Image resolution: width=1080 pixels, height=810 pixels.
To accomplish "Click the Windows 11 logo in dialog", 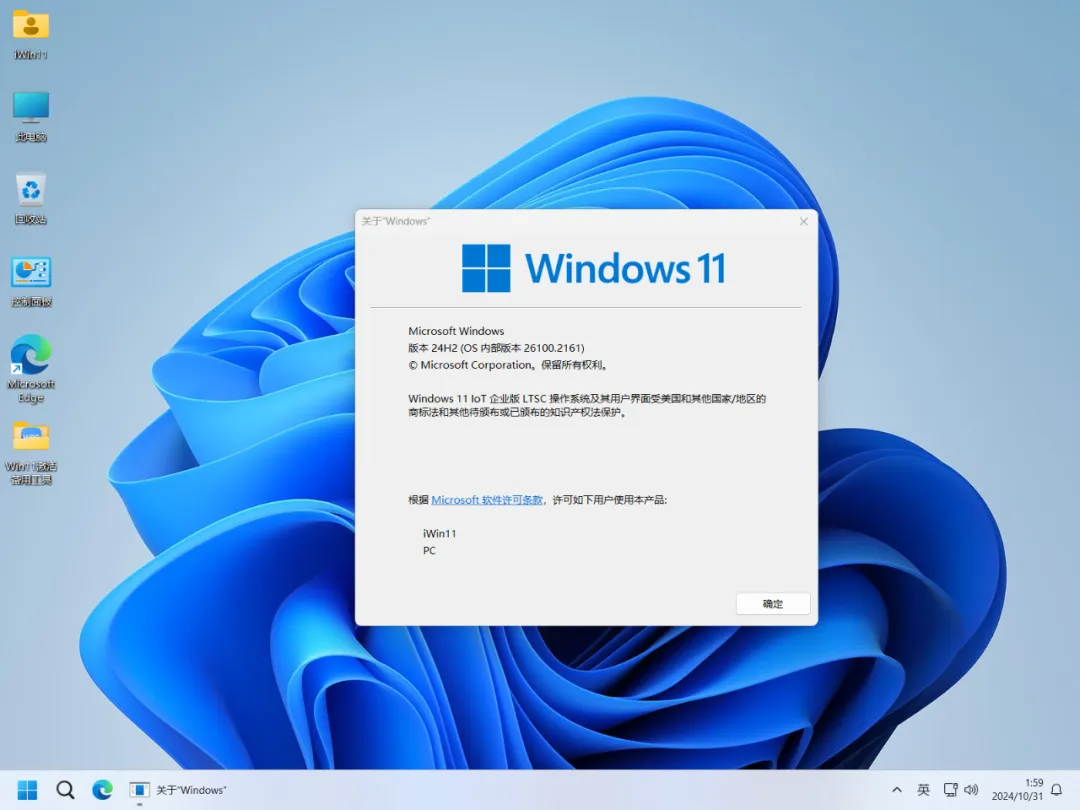I will [x=594, y=268].
